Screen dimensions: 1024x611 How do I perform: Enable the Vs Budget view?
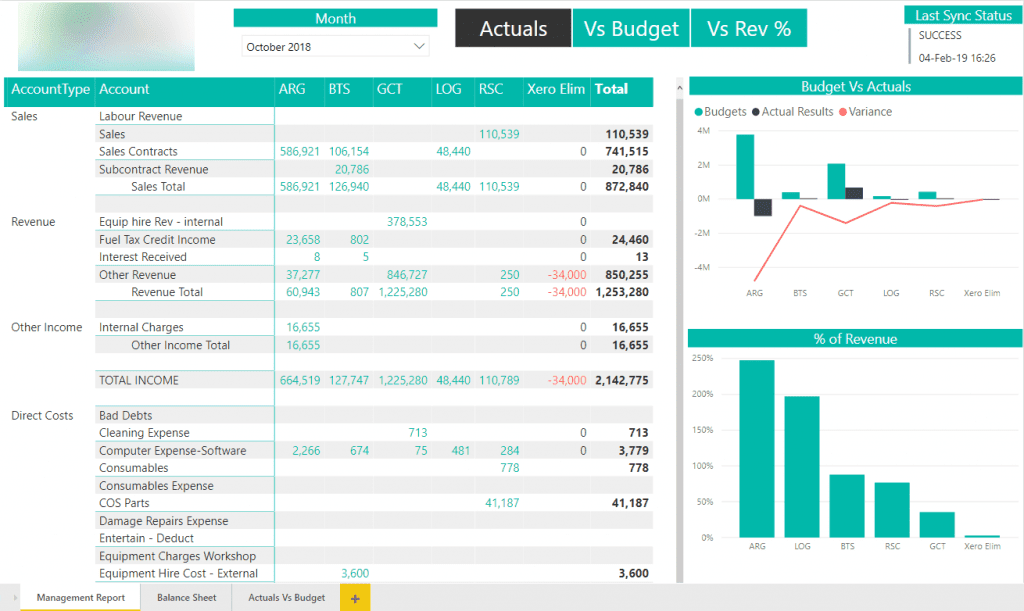[631, 28]
